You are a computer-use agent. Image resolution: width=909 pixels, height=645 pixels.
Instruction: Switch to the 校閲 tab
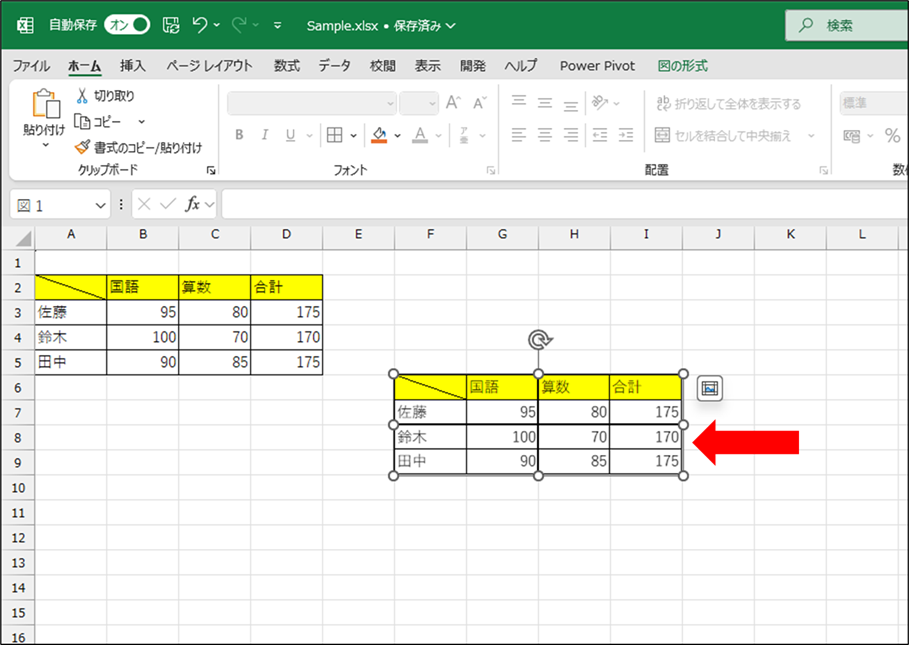pos(383,66)
